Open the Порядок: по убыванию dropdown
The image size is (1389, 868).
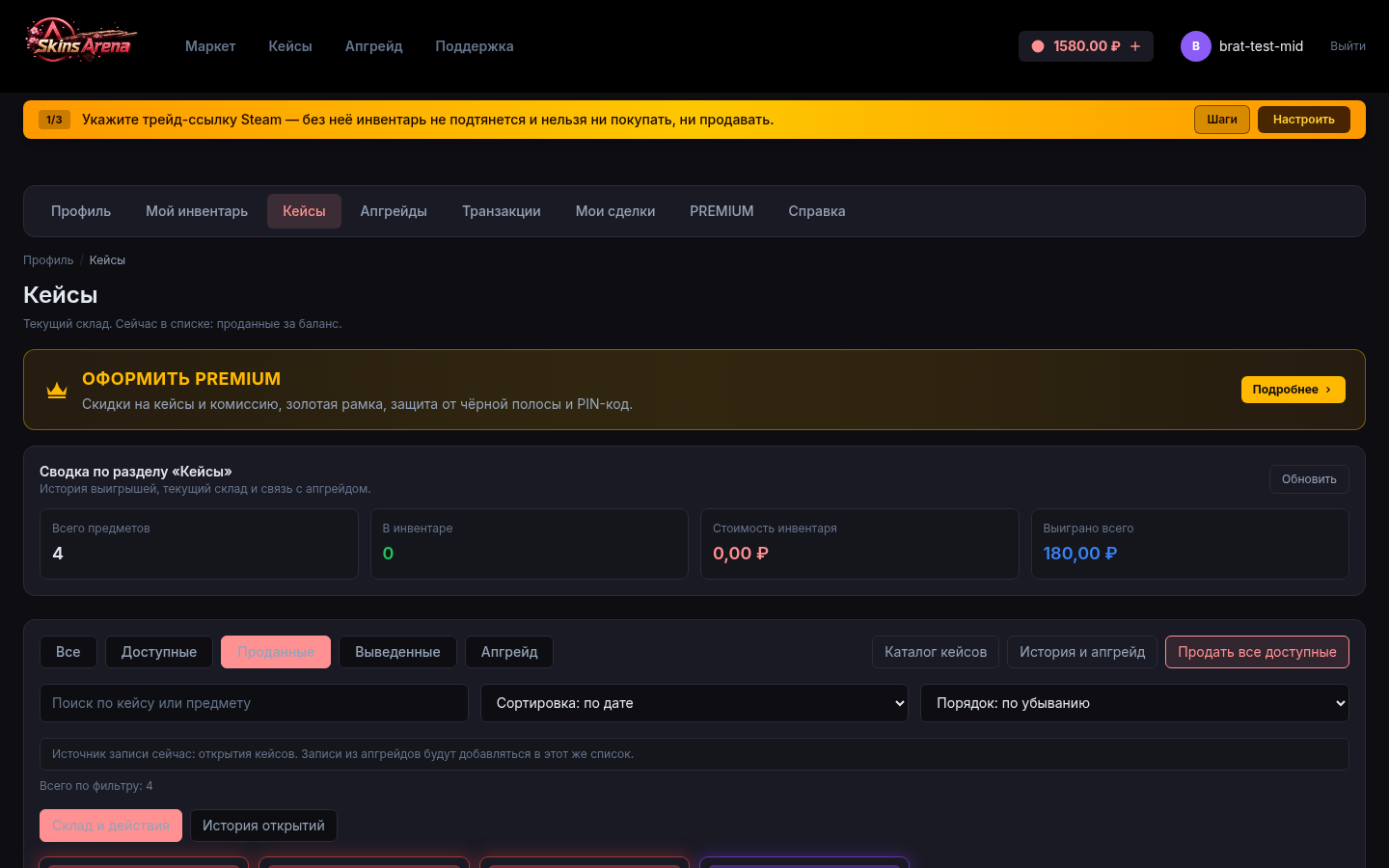(1134, 703)
